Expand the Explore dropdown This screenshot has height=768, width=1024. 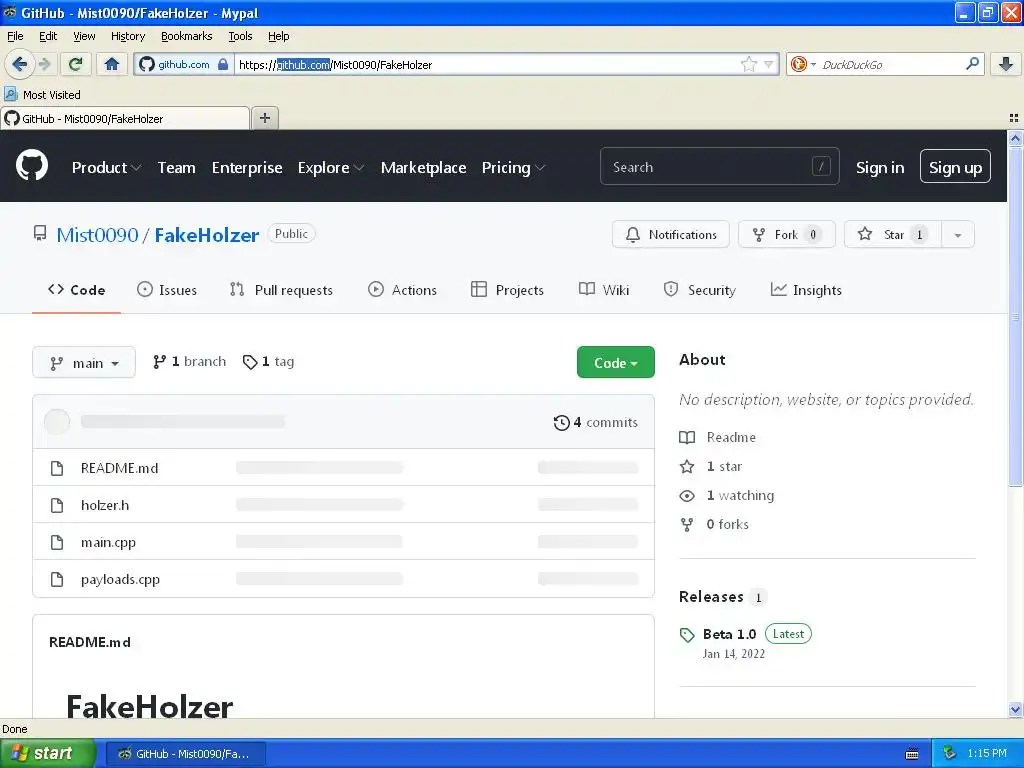click(330, 168)
